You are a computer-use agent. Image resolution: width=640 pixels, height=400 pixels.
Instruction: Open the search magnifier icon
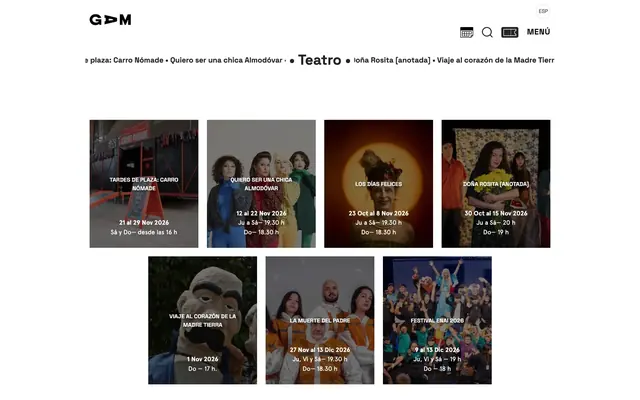(487, 32)
